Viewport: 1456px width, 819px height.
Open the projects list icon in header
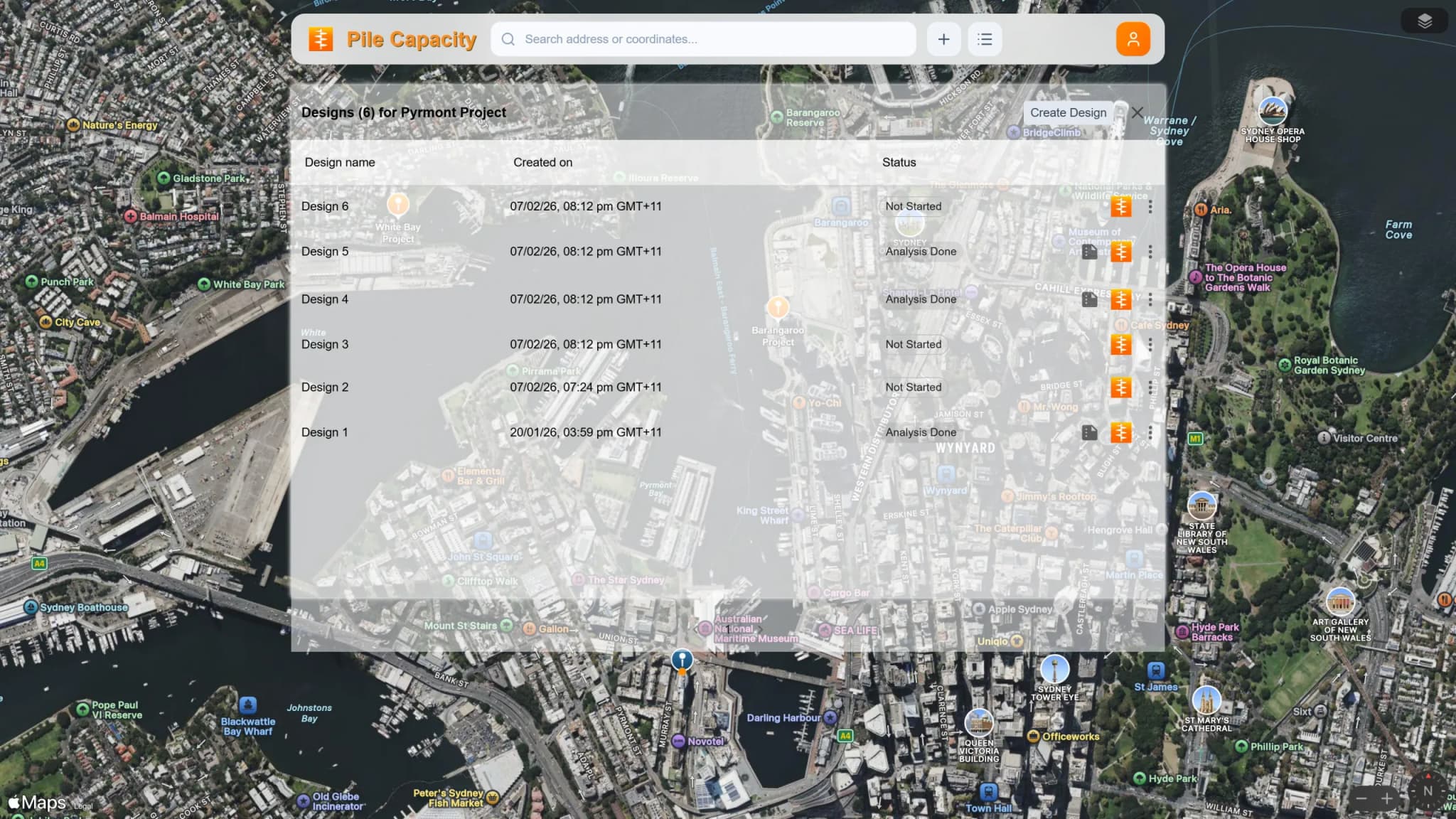[985, 39]
